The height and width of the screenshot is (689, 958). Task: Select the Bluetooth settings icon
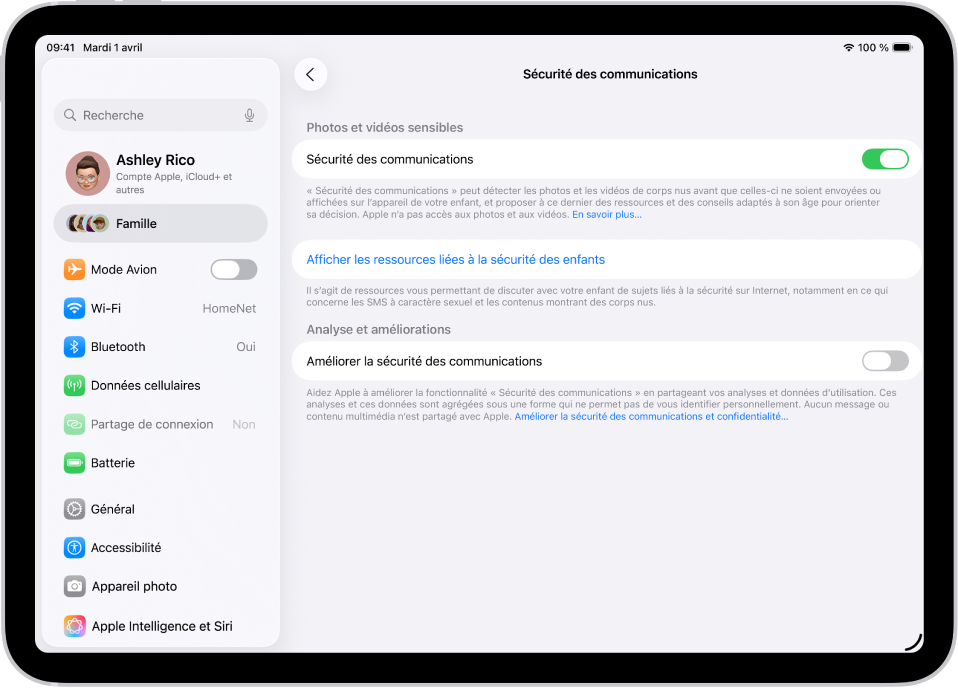click(74, 346)
